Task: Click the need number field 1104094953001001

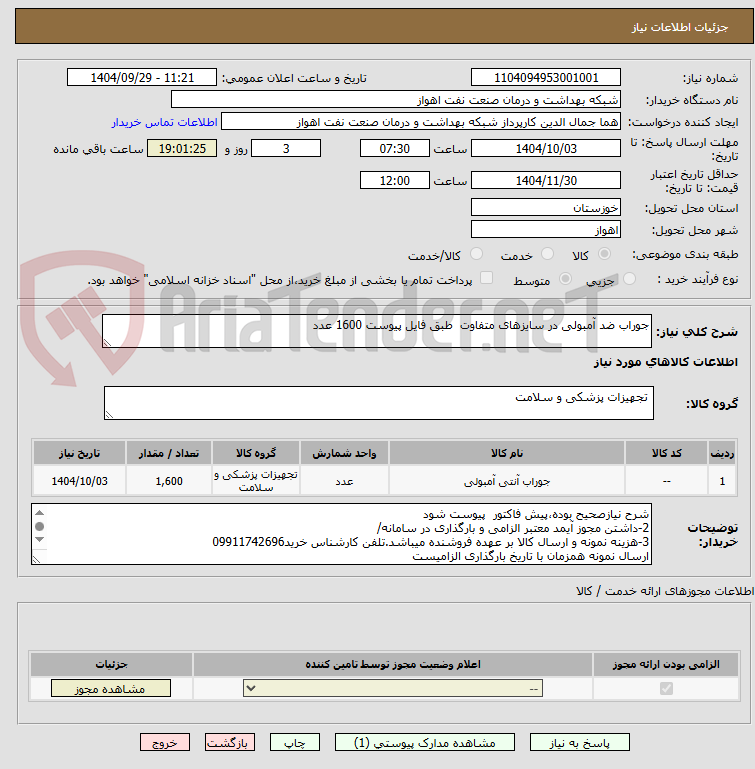Action: 546,77
